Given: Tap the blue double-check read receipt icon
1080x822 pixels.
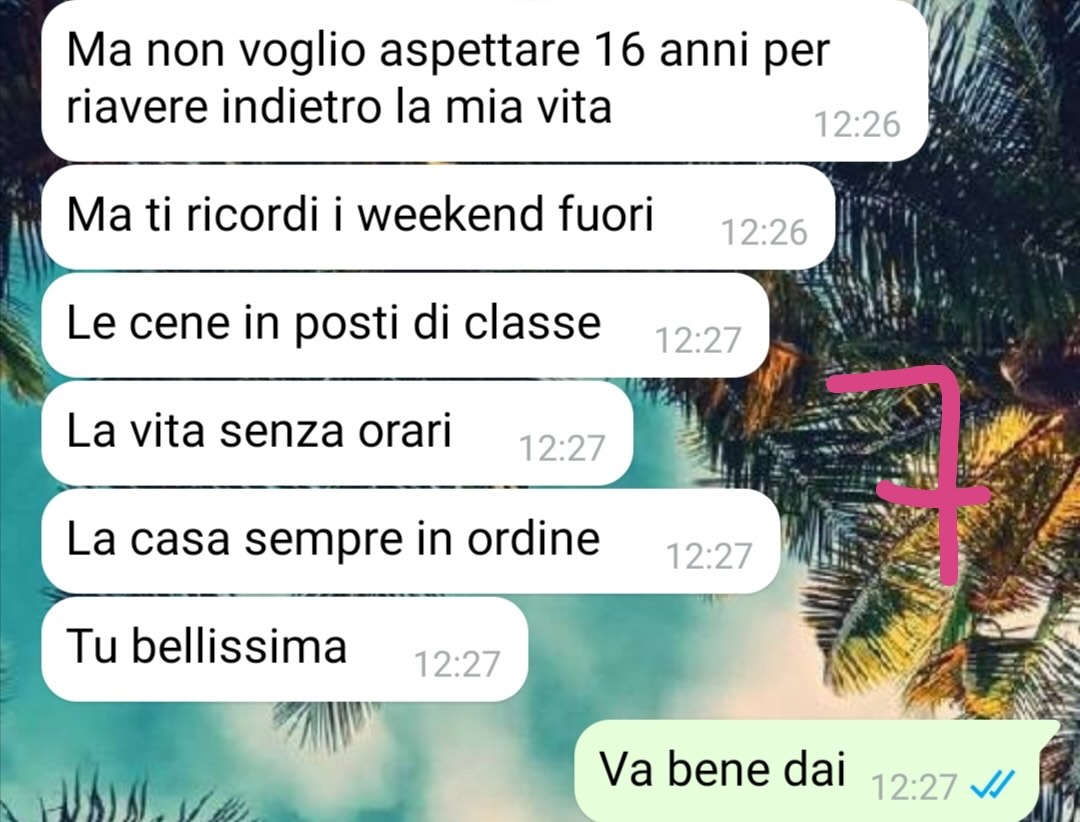Looking at the screenshot, I should click(992, 783).
